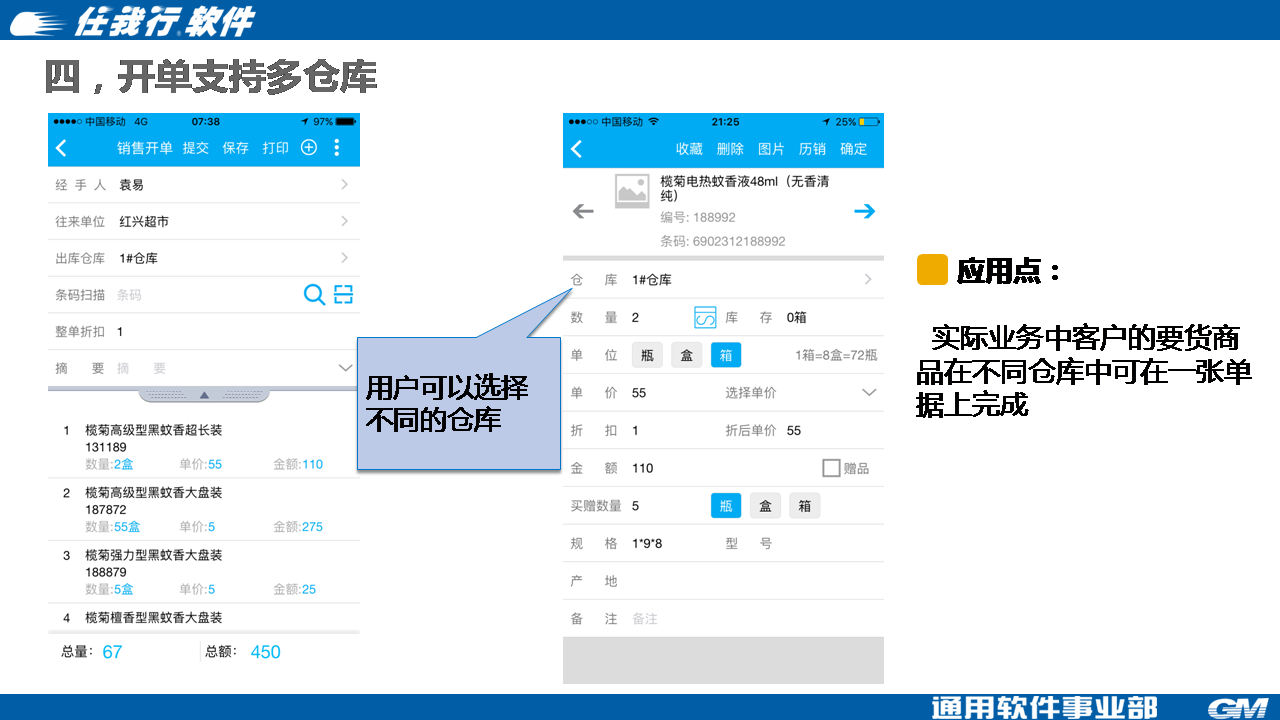
Task: Select 瓶 as the unit
Action: (x=647, y=355)
